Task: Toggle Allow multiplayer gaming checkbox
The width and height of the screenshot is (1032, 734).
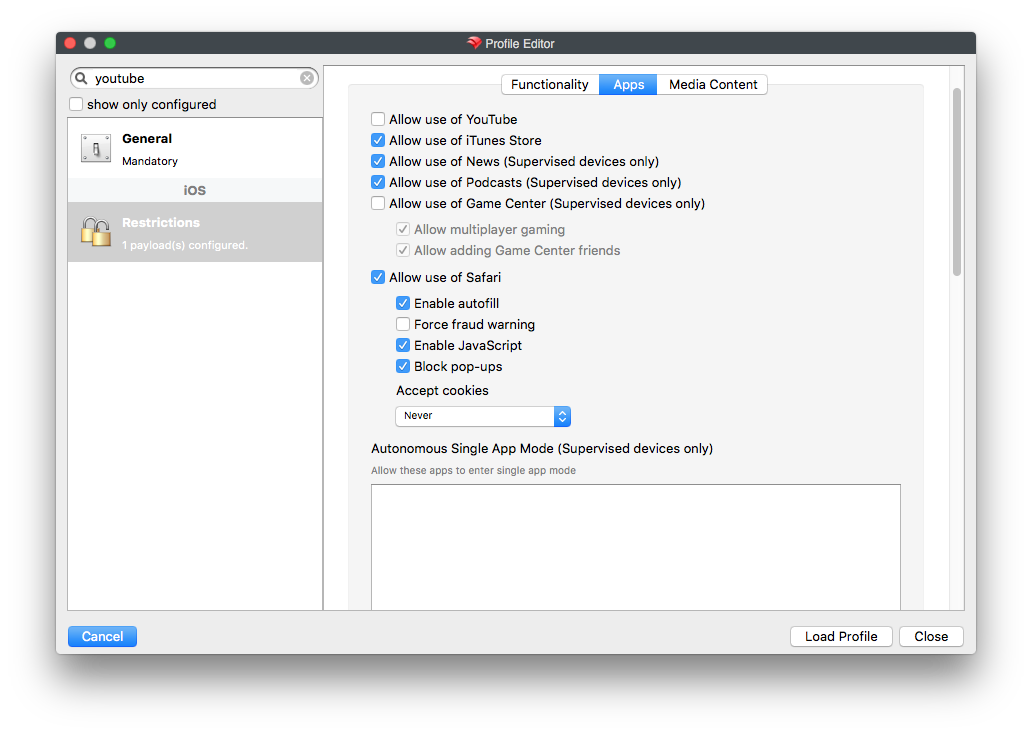Action: click(x=403, y=230)
